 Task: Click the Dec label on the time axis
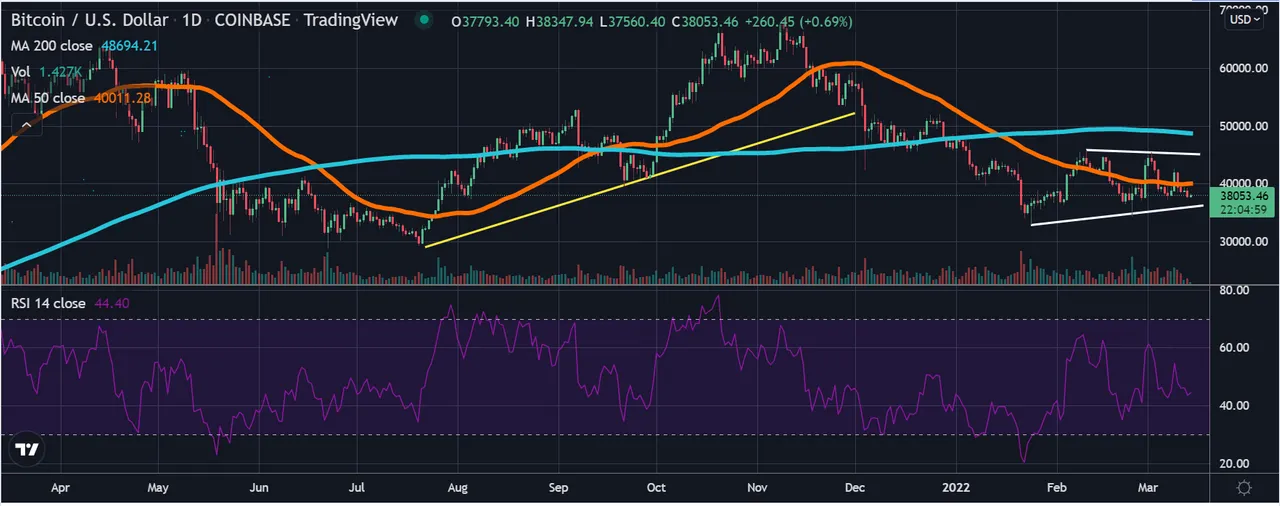pyautogui.click(x=855, y=489)
